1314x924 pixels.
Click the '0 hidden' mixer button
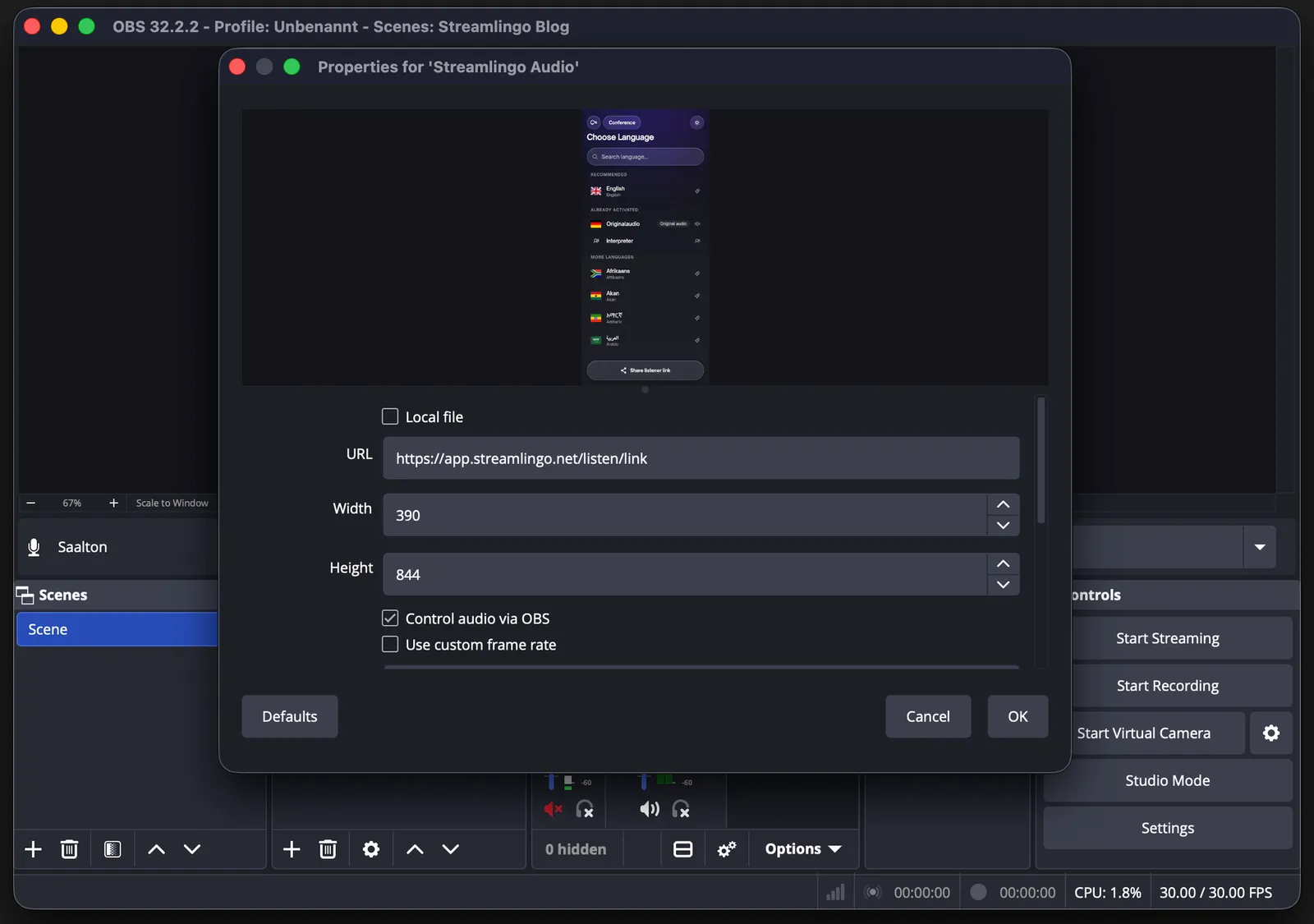(x=576, y=849)
